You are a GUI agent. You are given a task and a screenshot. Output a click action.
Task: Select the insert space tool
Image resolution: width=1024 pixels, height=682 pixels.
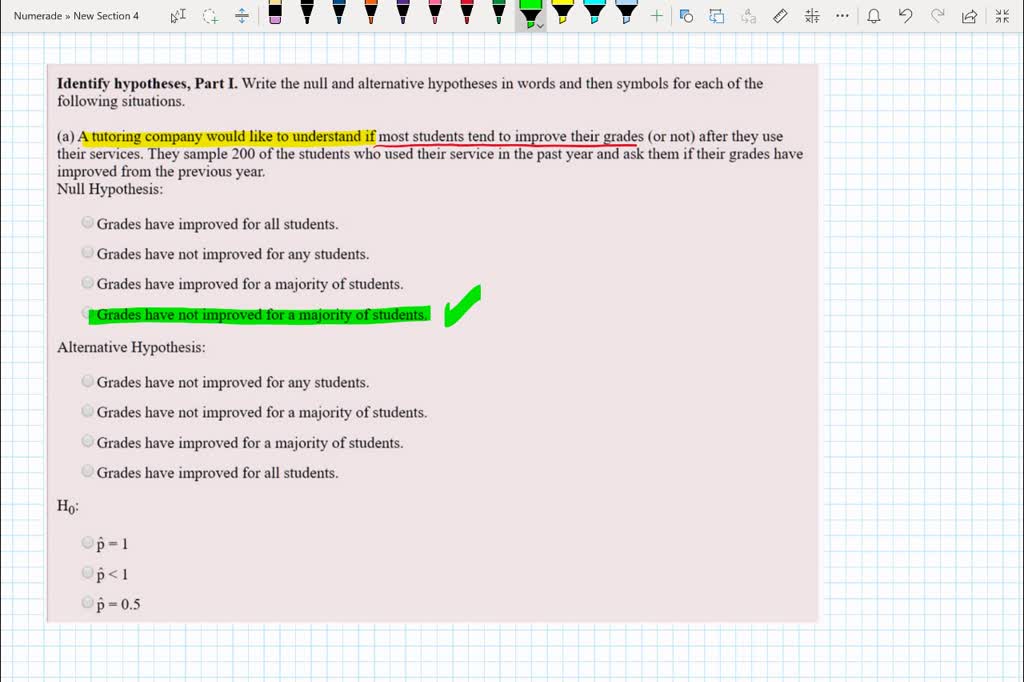[241, 15]
